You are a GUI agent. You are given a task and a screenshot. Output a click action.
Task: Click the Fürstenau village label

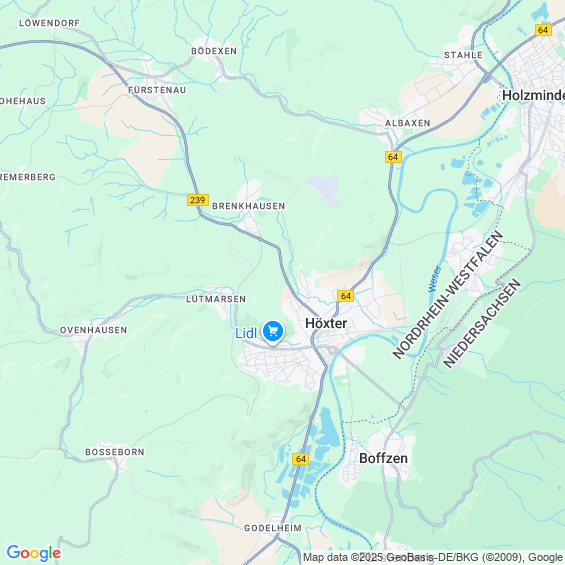click(x=157, y=90)
